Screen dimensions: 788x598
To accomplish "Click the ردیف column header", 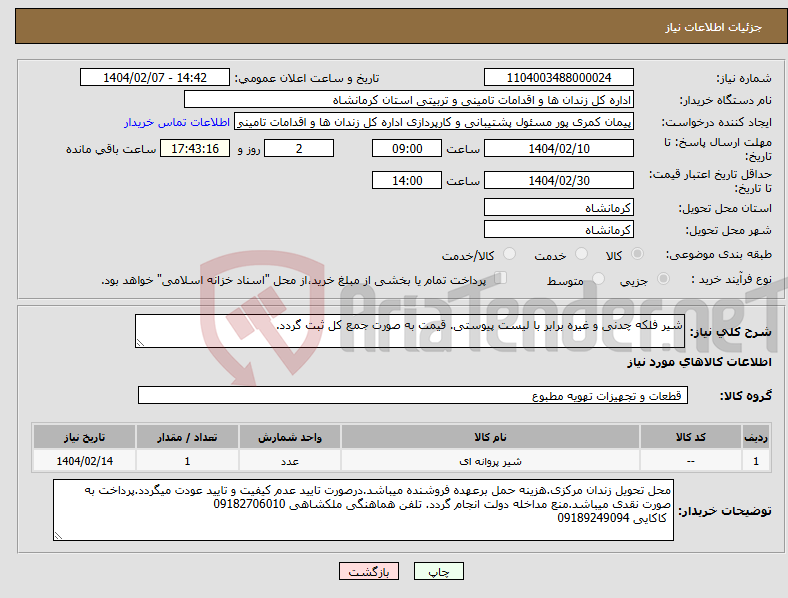I will (756, 437).
